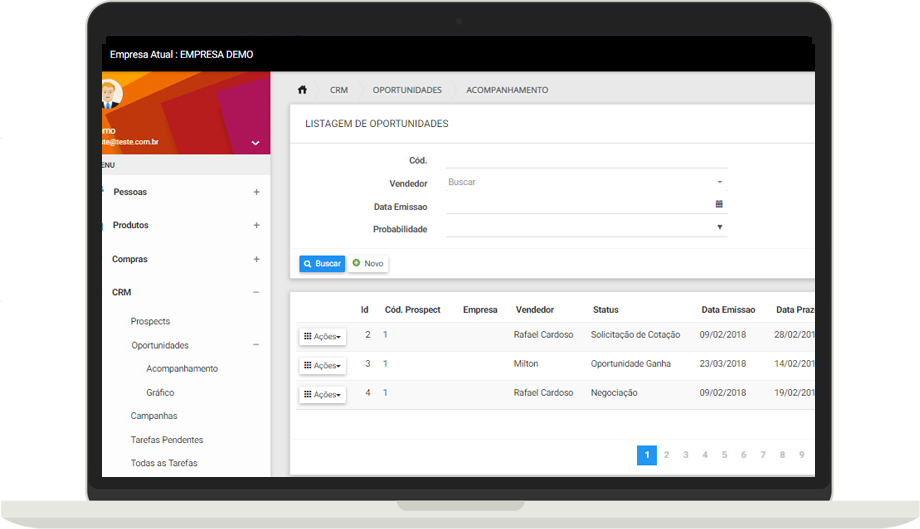Open calendar picker for Data Emissao
This screenshot has height=529, width=920.
[719, 204]
